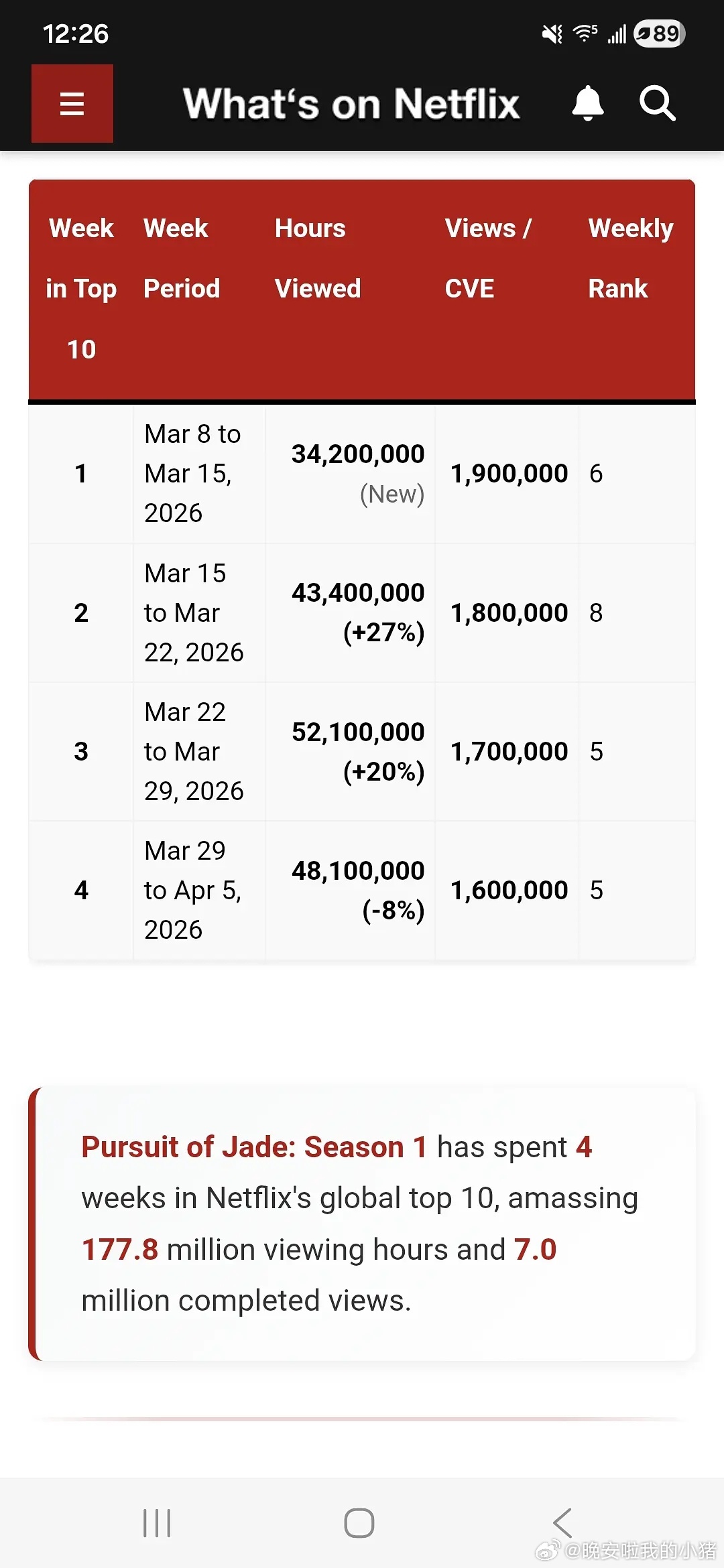This screenshot has width=724, height=1568.
Task: Open the What's on Netflix homepage title
Action: (x=351, y=104)
